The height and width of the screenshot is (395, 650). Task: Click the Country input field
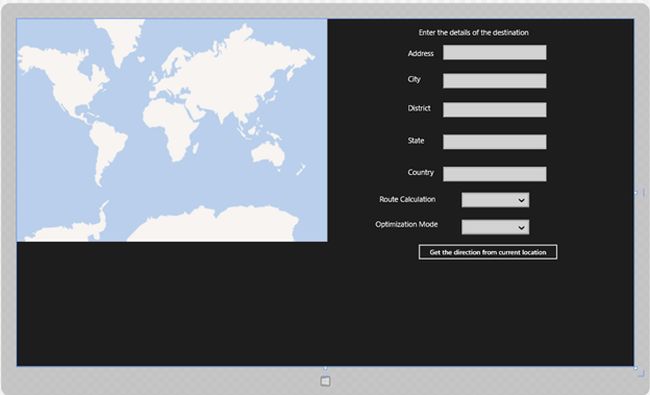pos(495,174)
